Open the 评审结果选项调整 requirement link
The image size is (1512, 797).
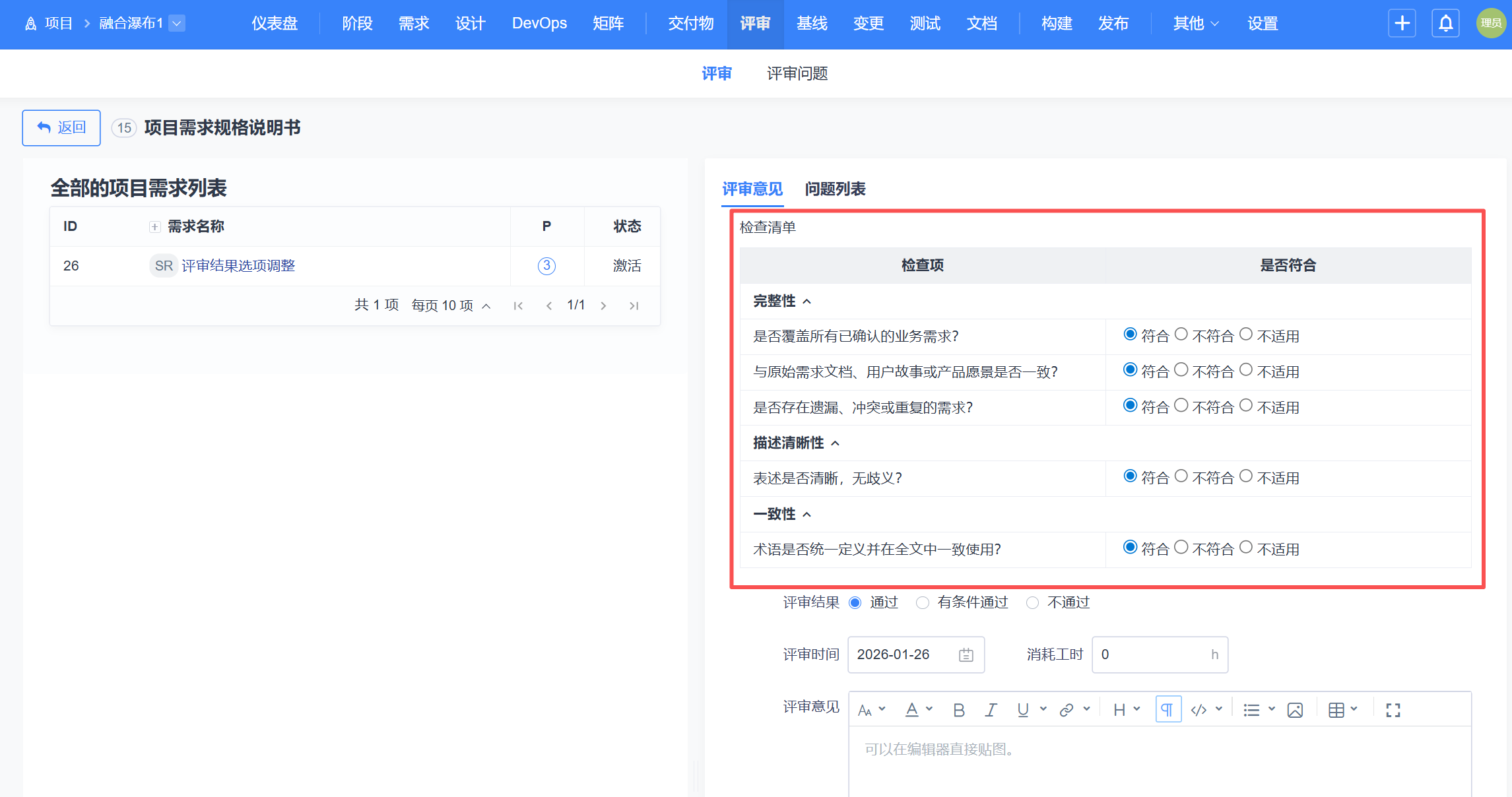238,266
